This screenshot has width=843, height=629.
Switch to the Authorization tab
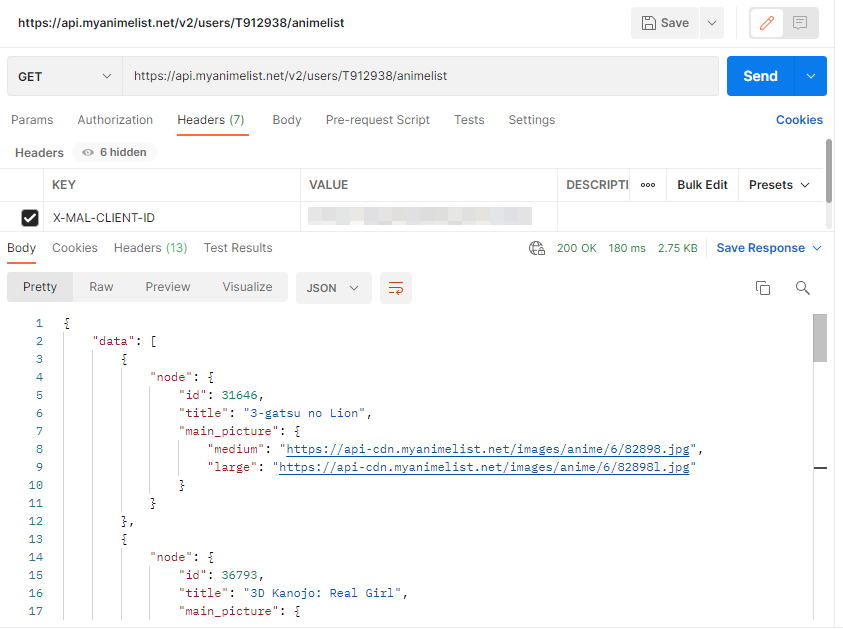[x=115, y=120]
